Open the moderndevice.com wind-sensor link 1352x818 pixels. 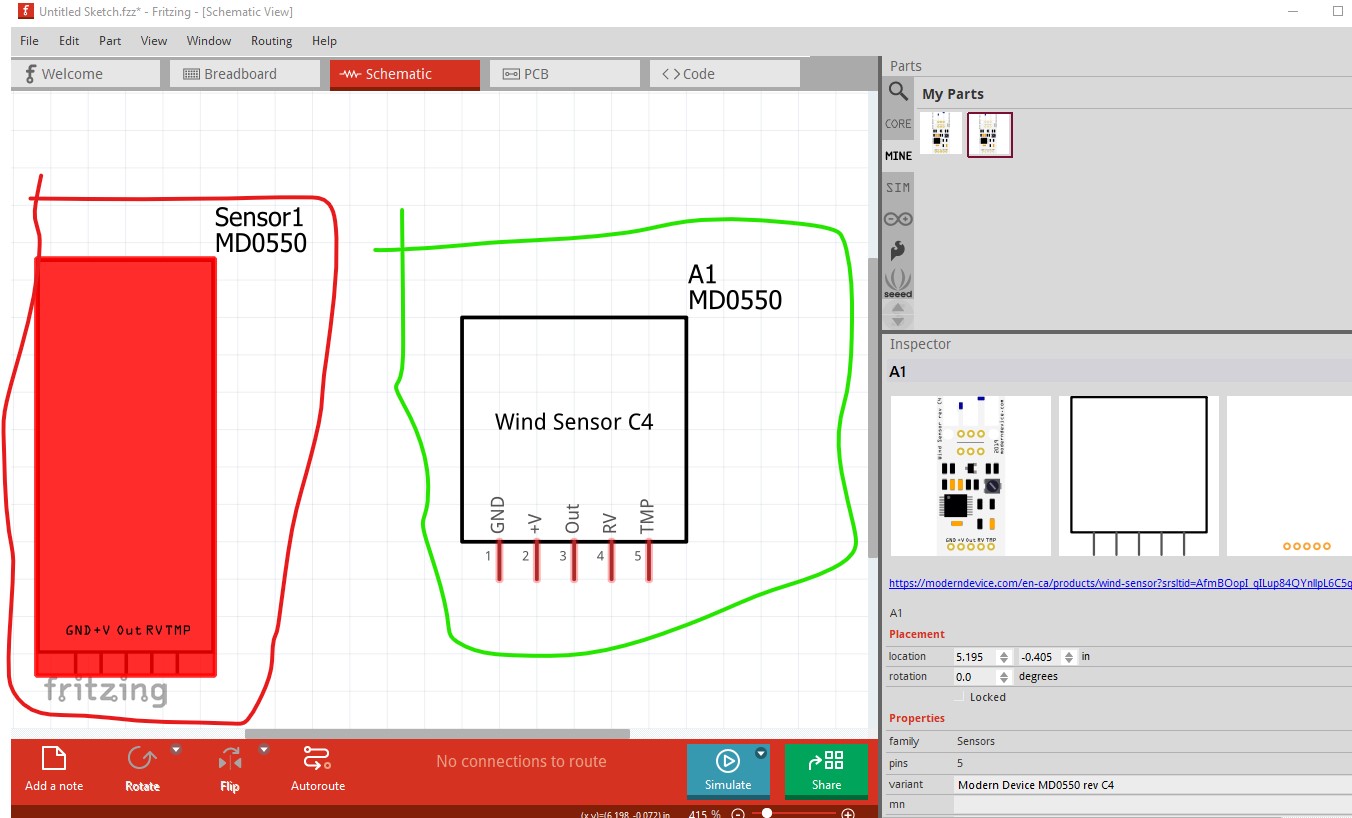point(1120,583)
